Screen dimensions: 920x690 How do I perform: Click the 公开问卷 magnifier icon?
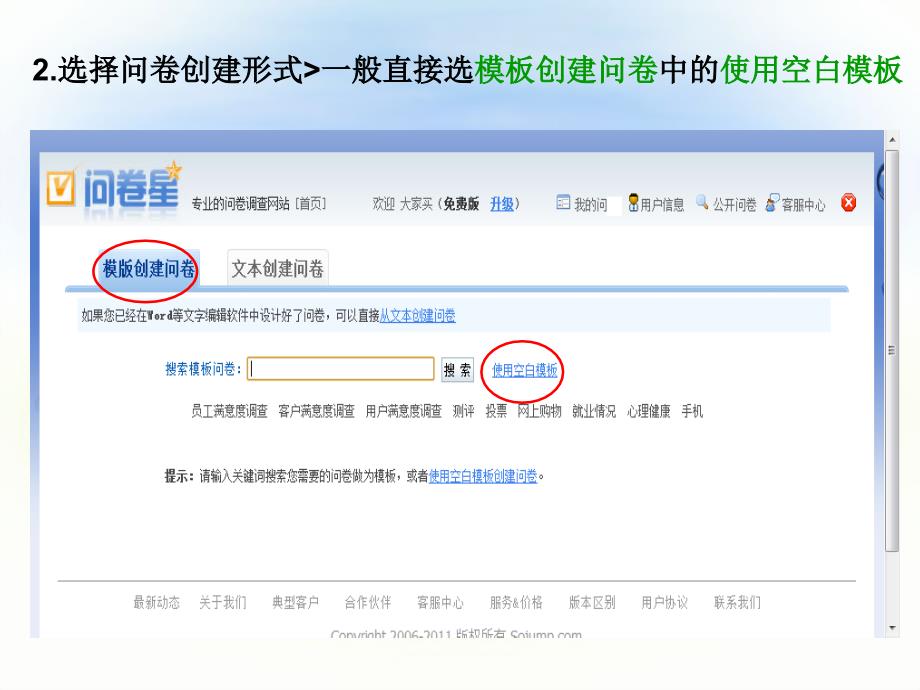[x=702, y=202]
